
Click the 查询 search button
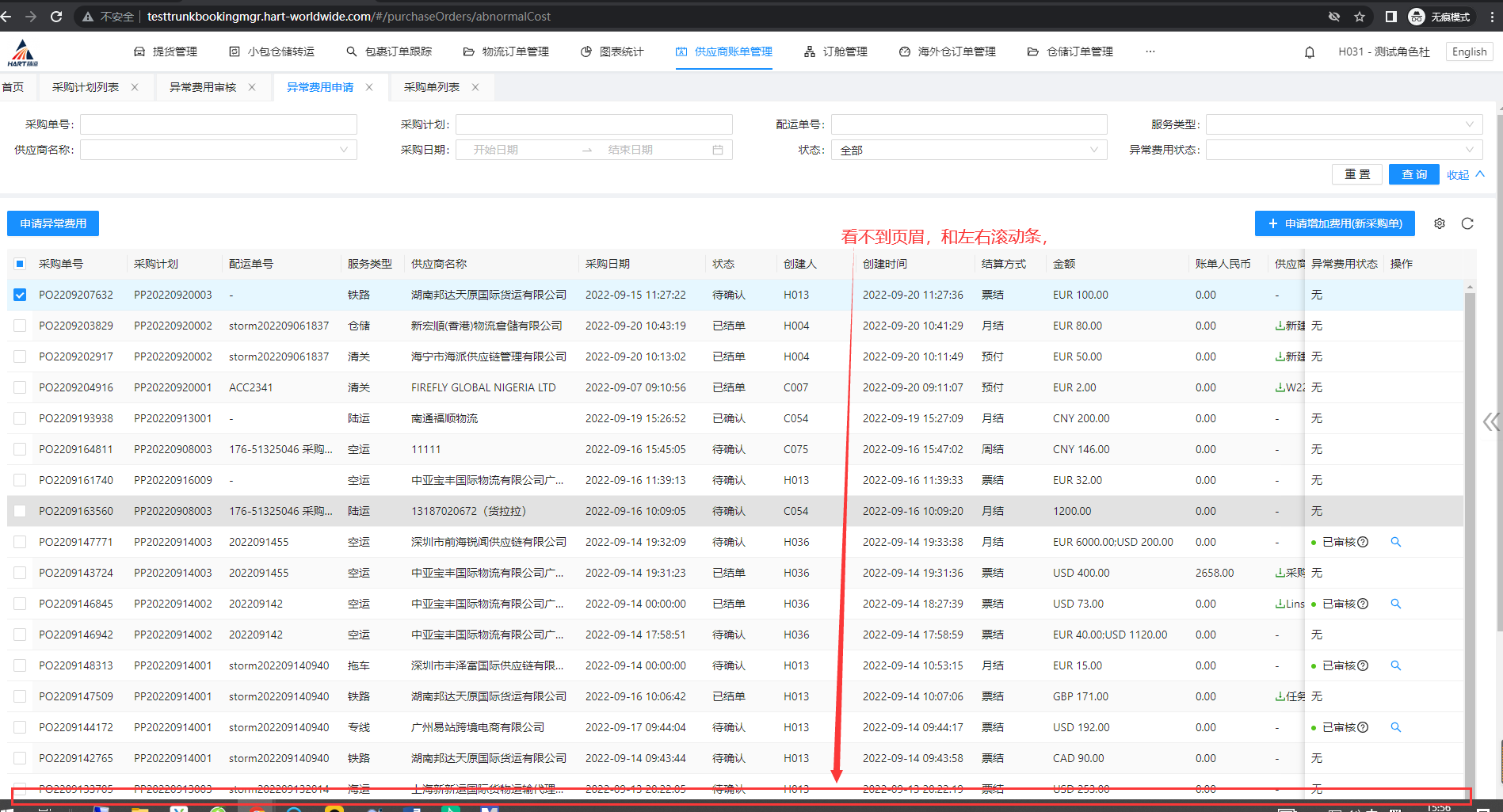pos(1413,174)
